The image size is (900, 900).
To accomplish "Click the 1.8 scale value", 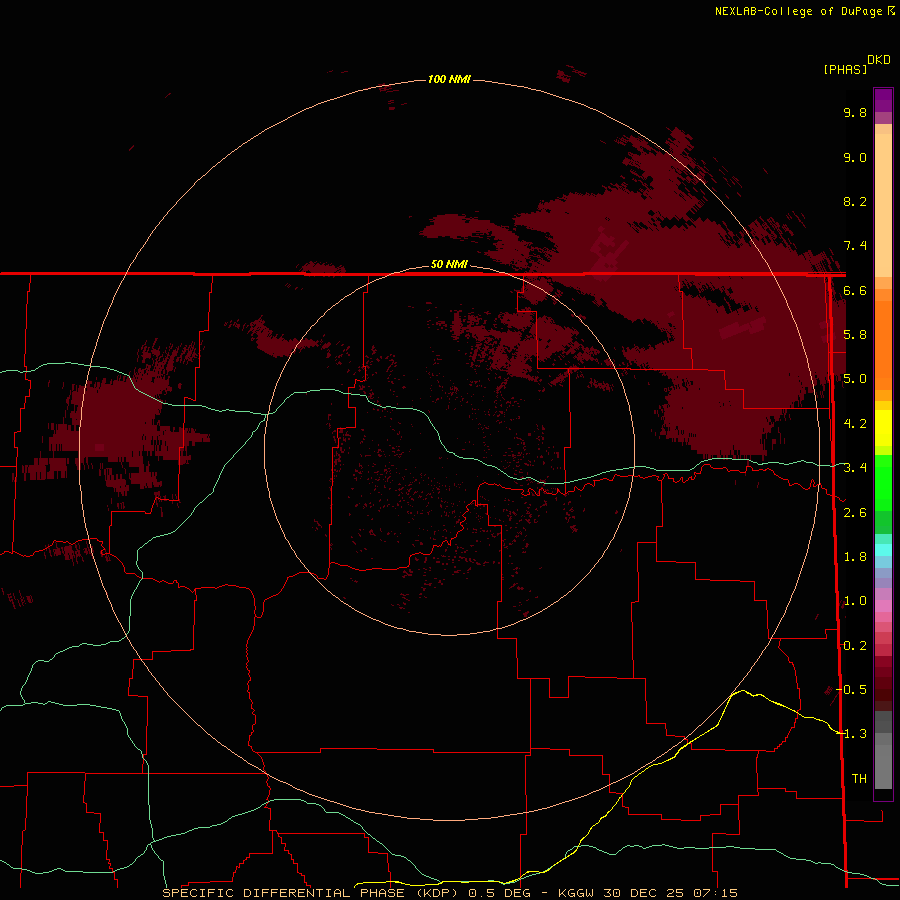I will [x=855, y=557].
